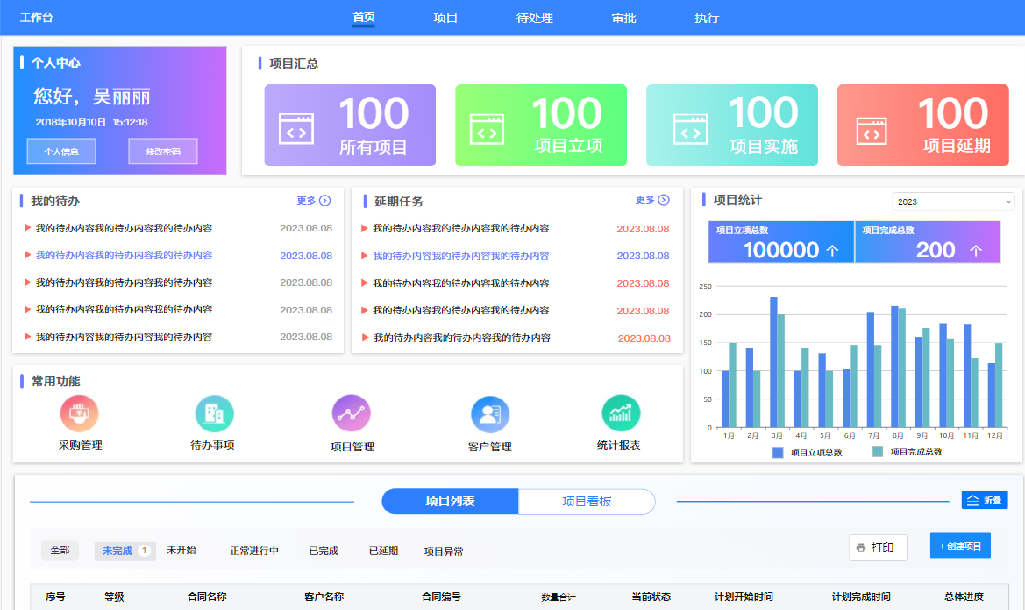Open the 统计报表 chart icon
Viewport: 1025px width, 610px height.
(619, 413)
